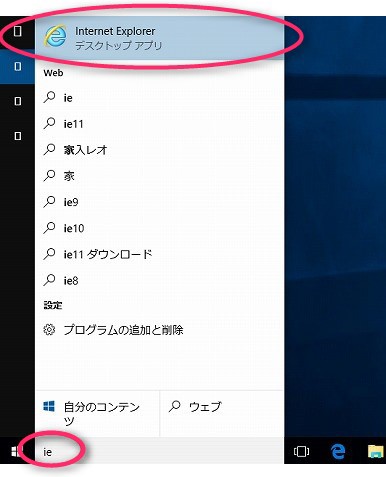Click the magnifier icon next to "ie9"
The width and height of the screenshot is (386, 477).
point(49,202)
